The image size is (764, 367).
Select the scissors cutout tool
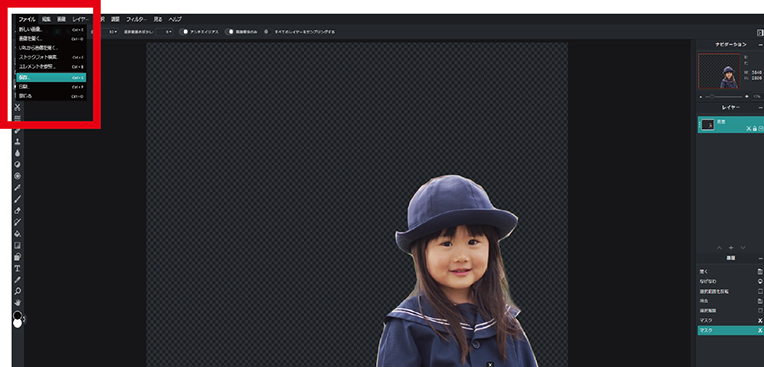(x=18, y=107)
